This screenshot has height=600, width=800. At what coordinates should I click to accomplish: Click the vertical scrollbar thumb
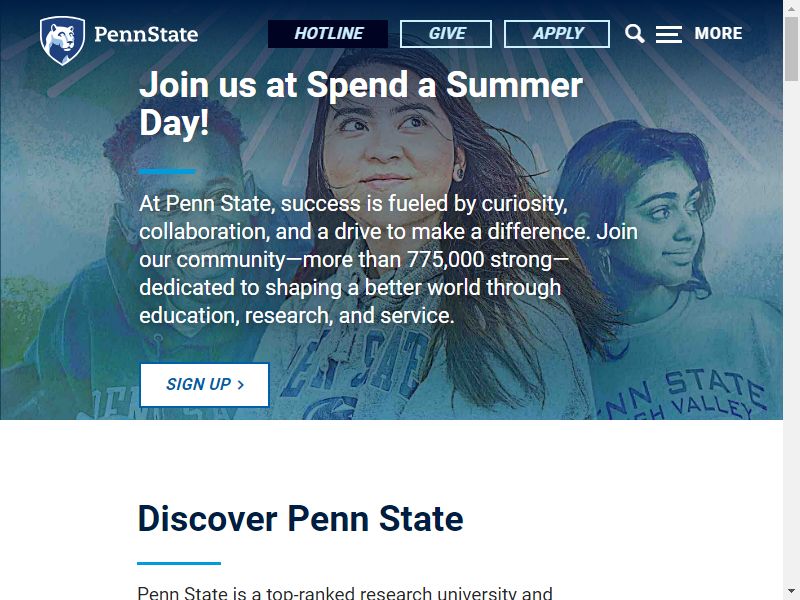pos(791,48)
